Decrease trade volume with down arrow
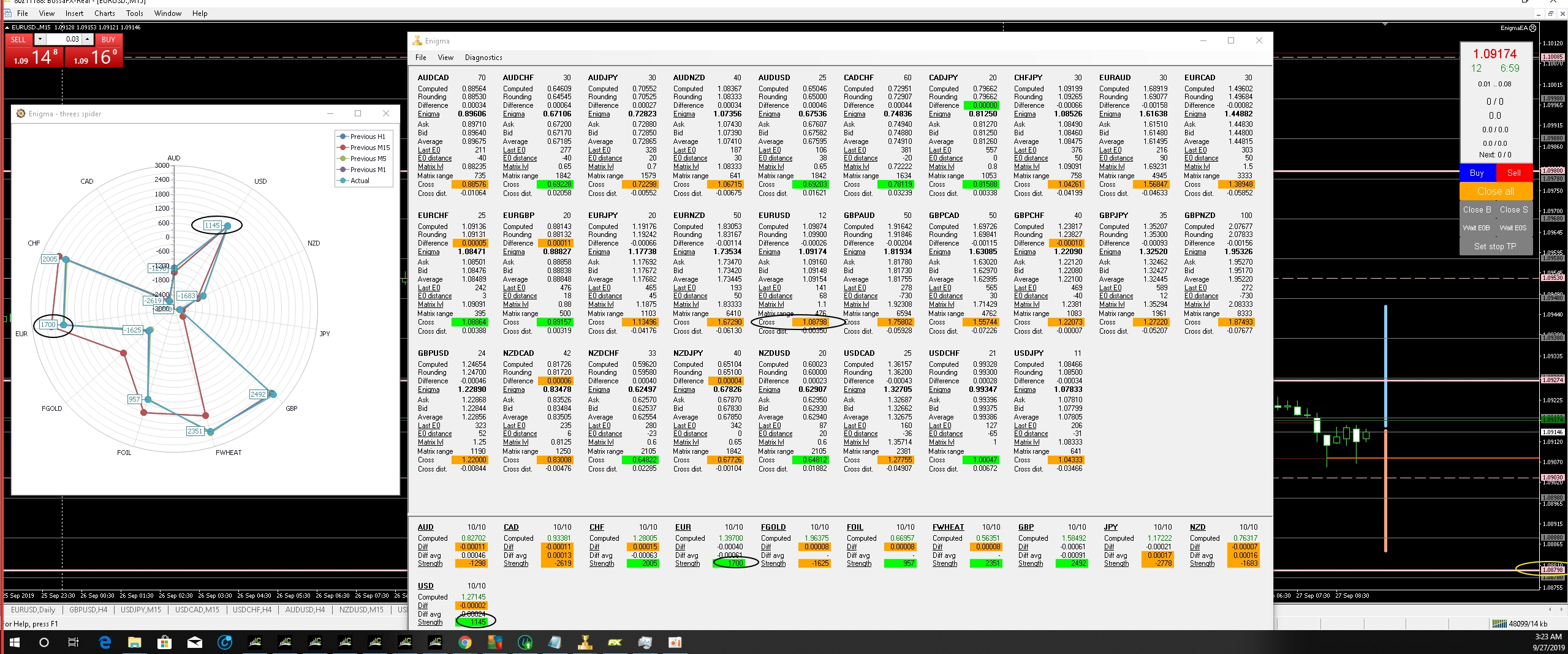This screenshot has width=1568, height=654. point(40,39)
